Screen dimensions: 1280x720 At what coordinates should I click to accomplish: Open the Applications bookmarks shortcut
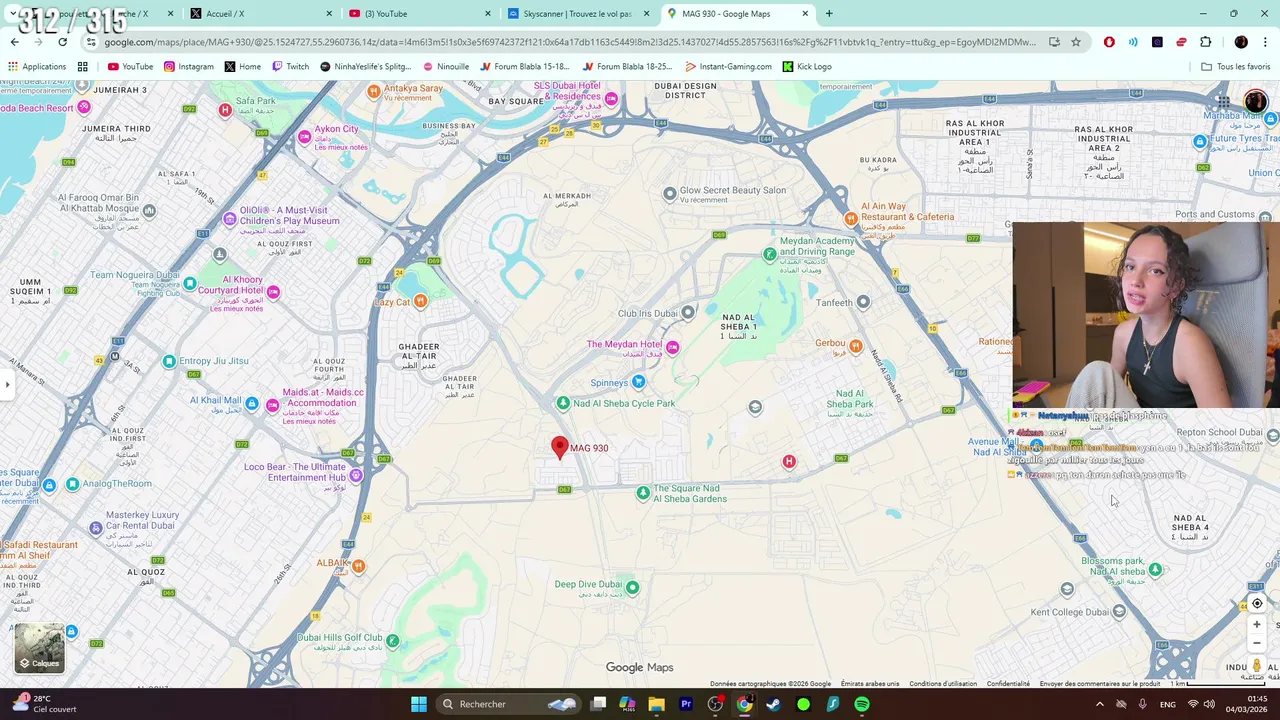(37, 66)
